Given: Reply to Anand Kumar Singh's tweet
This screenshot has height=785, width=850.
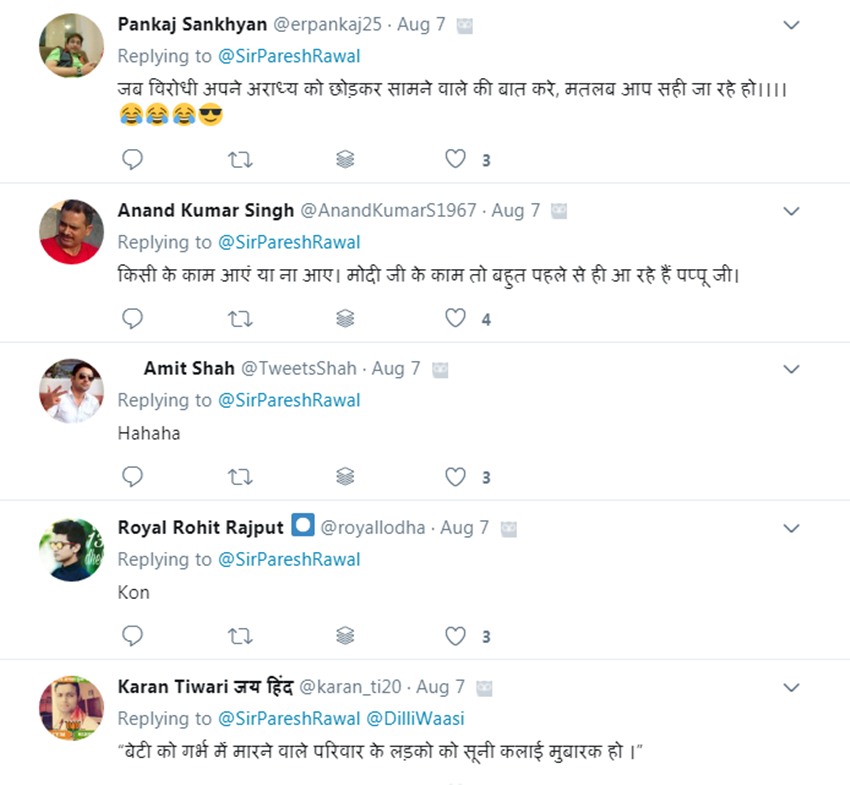Looking at the screenshot, I should click(x=132, y=318).
